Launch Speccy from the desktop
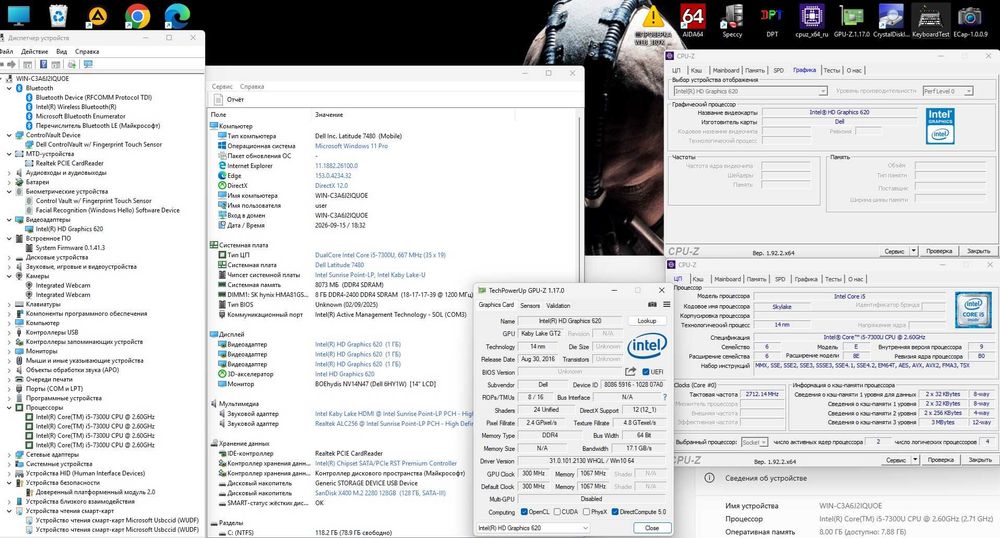Image resolution: width=1000 pixels, height=538 pixels. click(x=732, y=20)
